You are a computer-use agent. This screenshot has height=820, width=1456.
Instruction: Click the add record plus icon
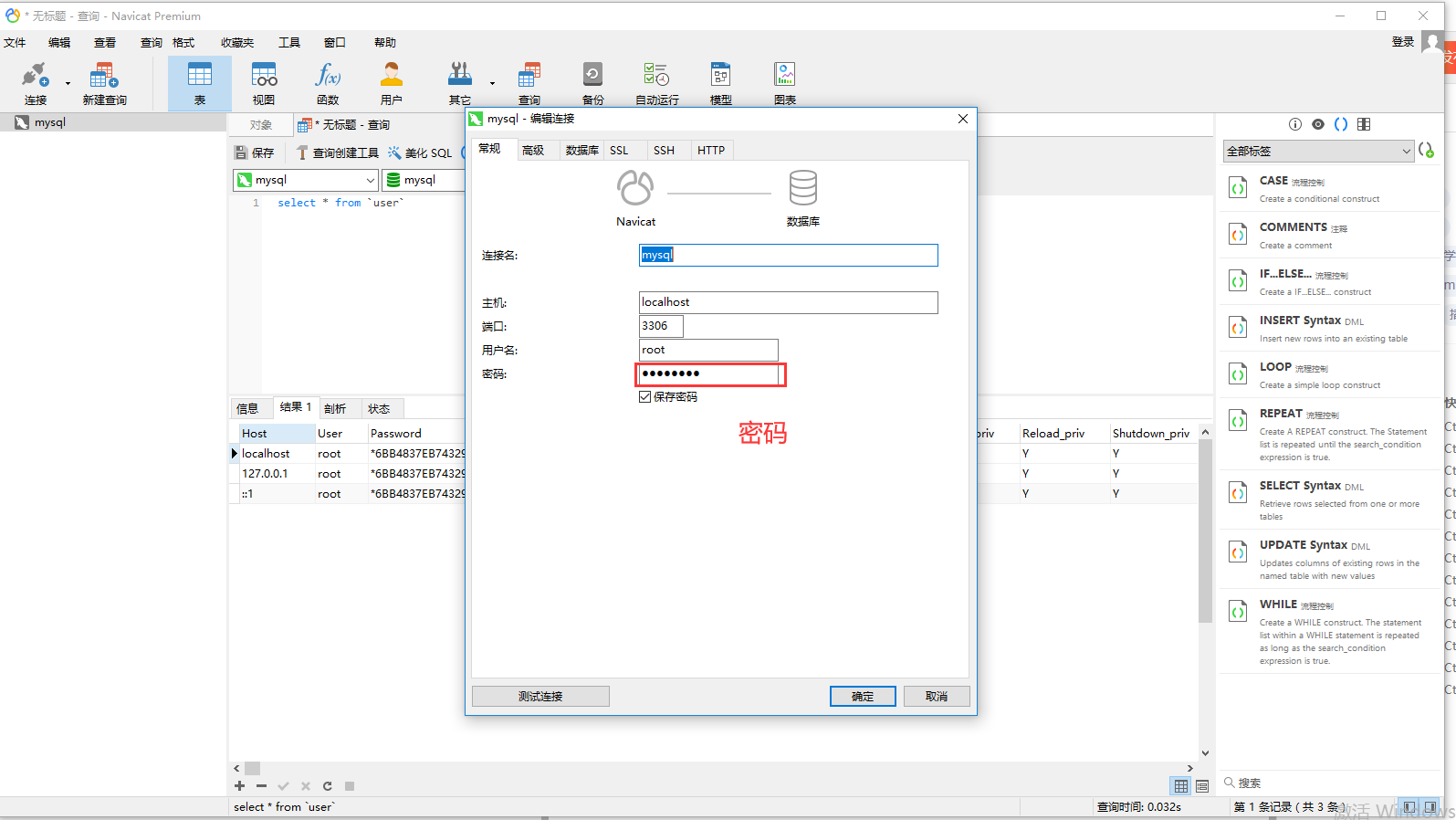(239, 785)
